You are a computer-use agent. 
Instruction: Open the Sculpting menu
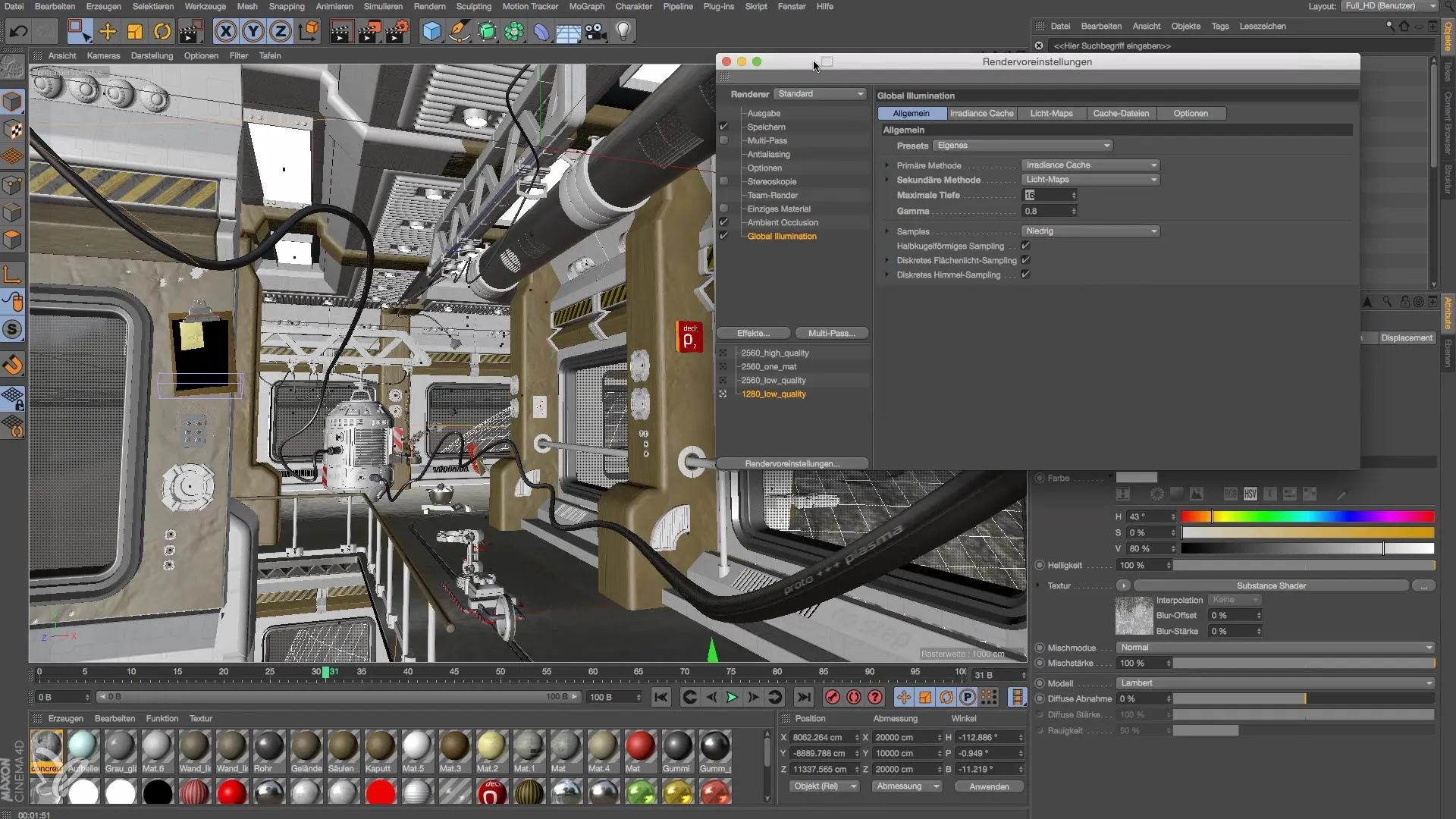[x=473, y=6]
